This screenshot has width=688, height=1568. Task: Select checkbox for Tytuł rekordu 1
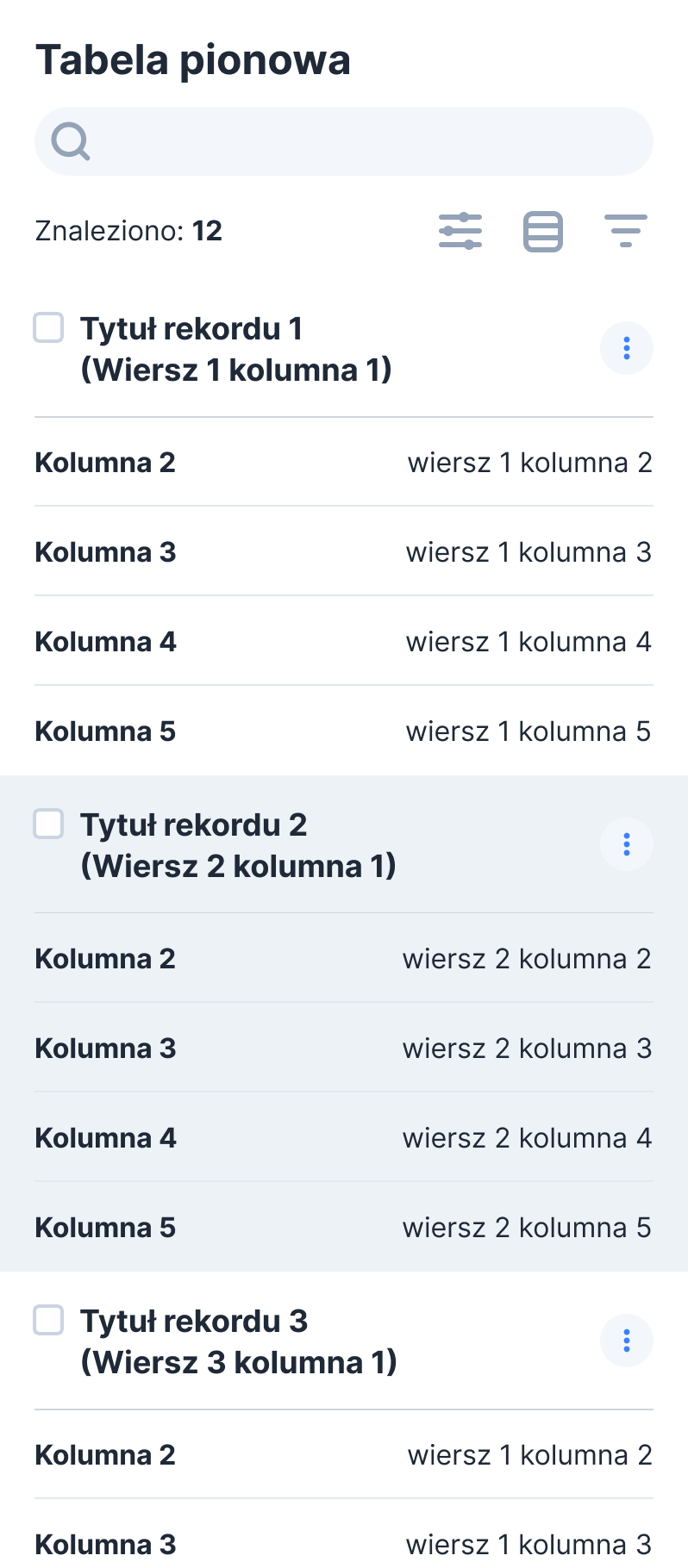(x=48, y=327)
